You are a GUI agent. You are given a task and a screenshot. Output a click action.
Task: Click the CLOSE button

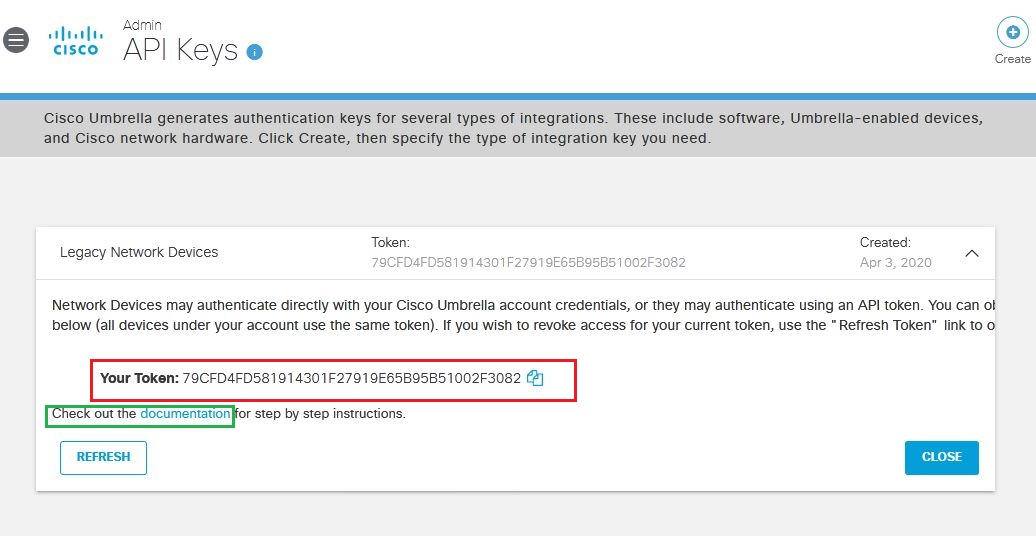(x=942, y=457)
